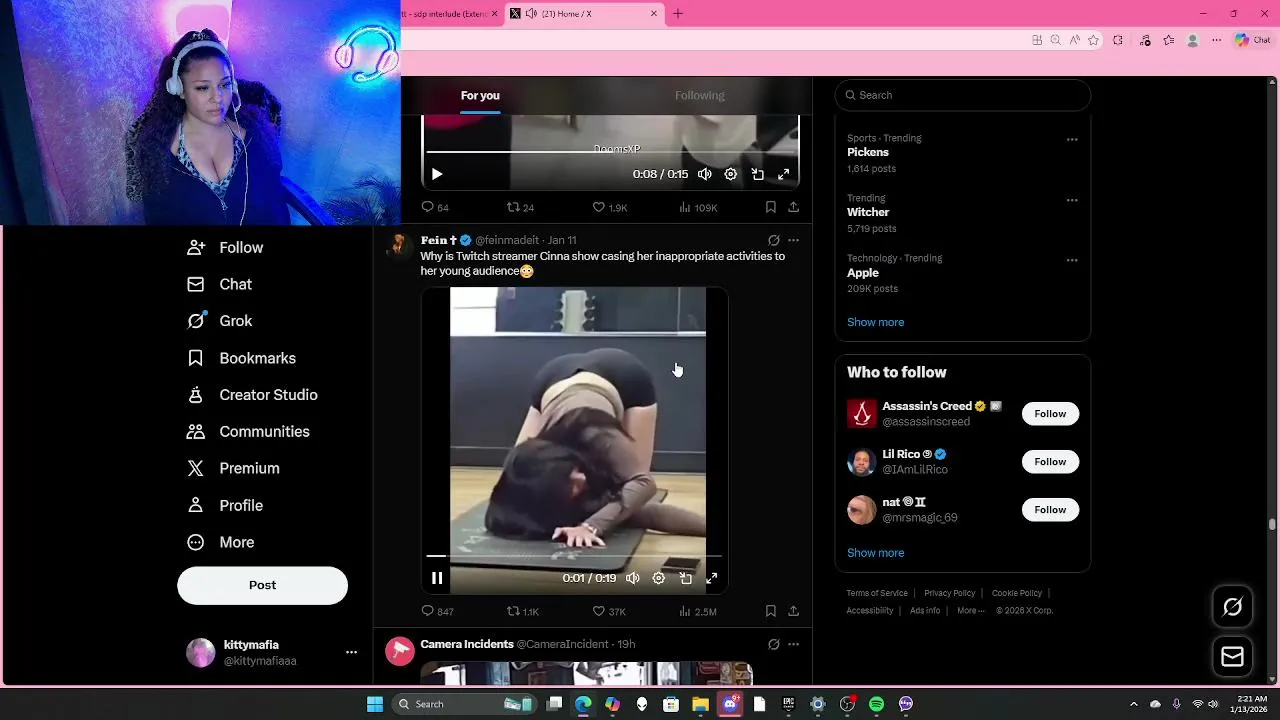Open Follow in the sidebar

225,248
